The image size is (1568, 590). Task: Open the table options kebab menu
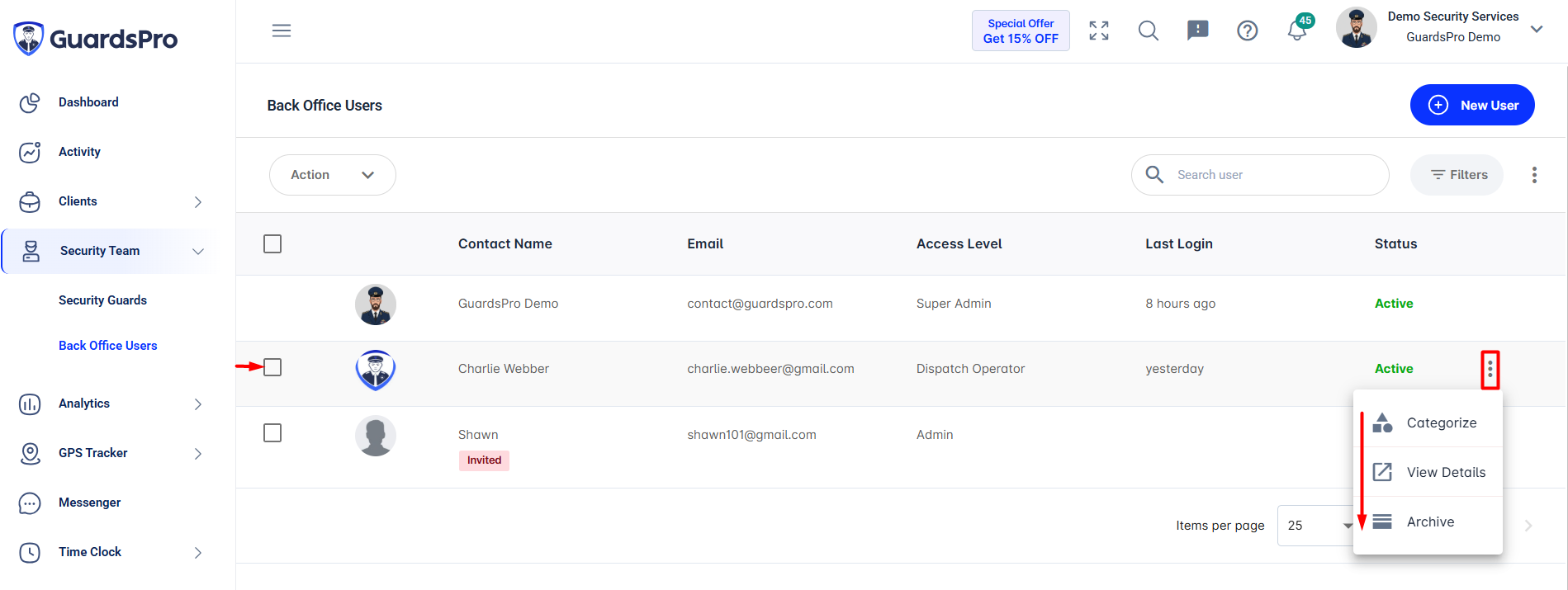(1534, 175)
